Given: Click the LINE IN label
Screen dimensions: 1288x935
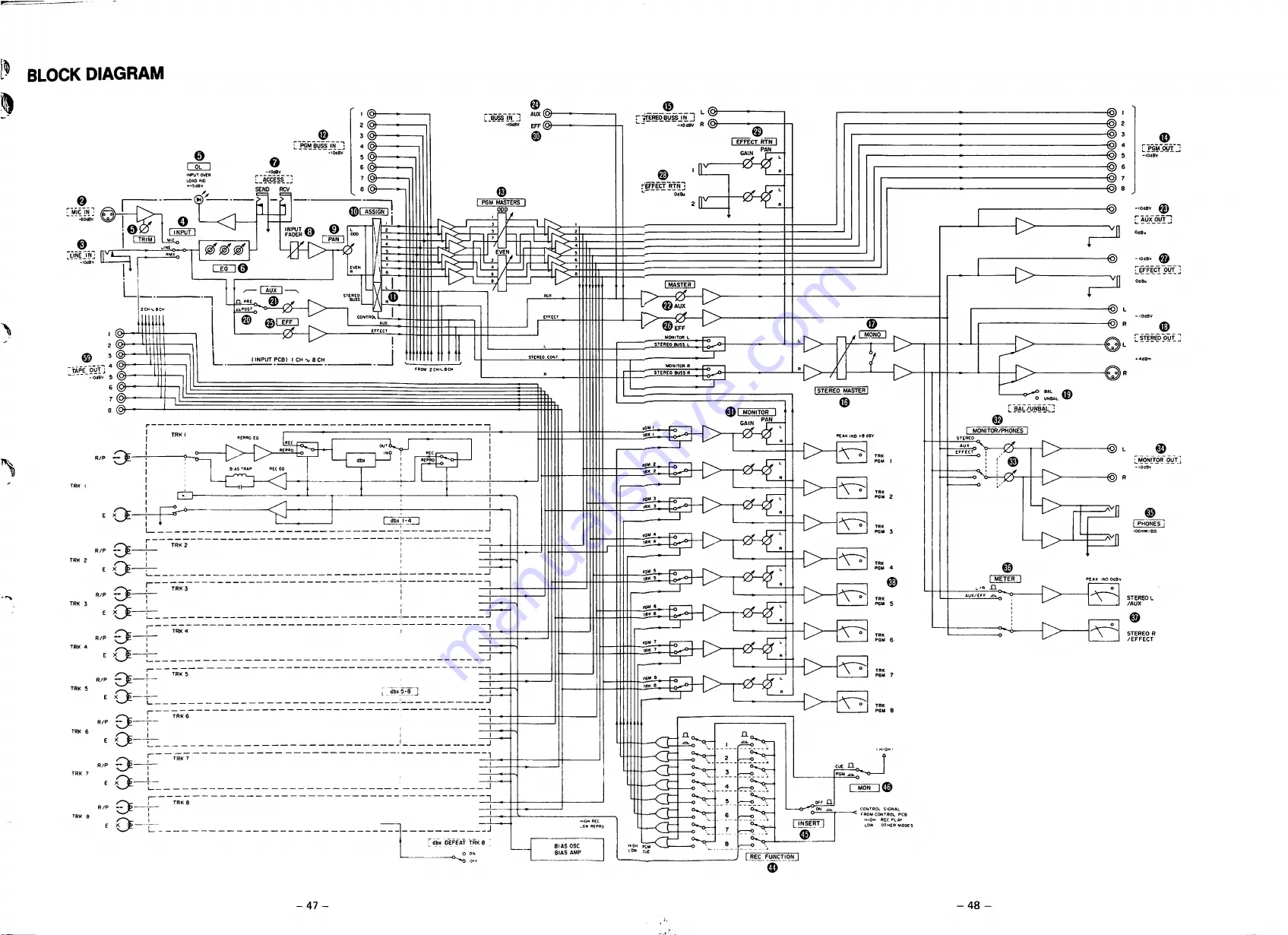Looking at the screenshot, I should click(x=81, y=255).
